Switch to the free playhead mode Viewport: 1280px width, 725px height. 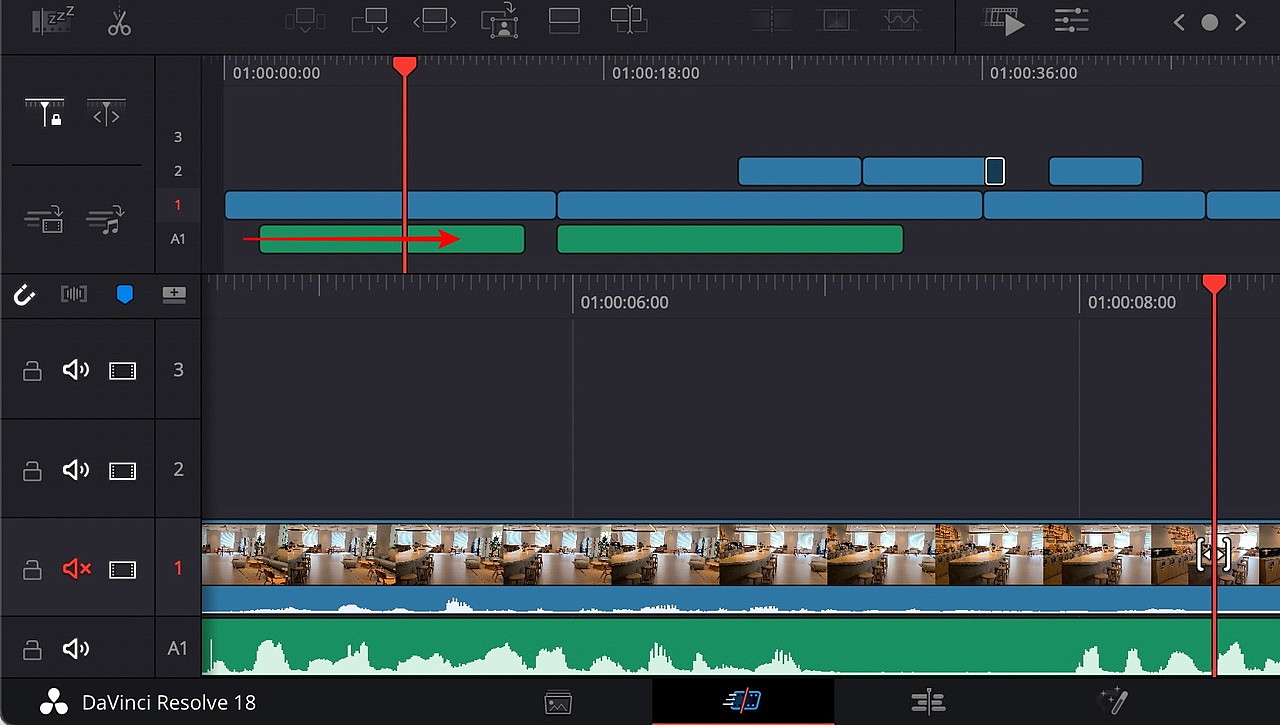[x=106, y=112]
